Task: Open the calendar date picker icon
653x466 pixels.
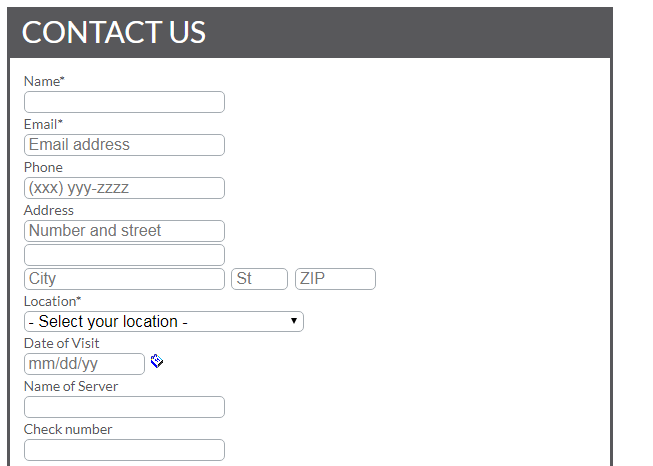Action: 157,361
